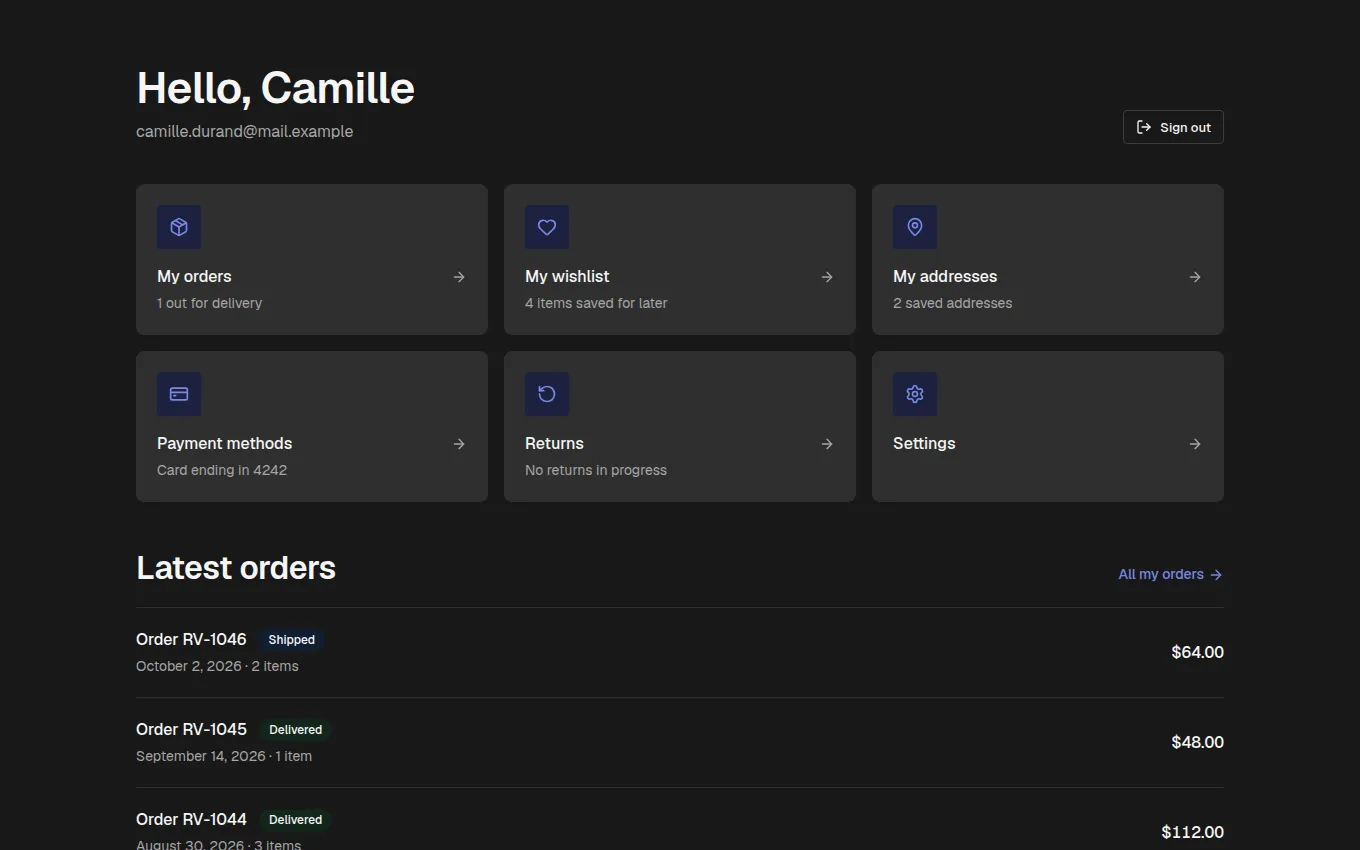Image resolution: width=1360 pixels, height=850 pixels.
Task: Open Order RV-1046 details
Action: pos(191,639)
